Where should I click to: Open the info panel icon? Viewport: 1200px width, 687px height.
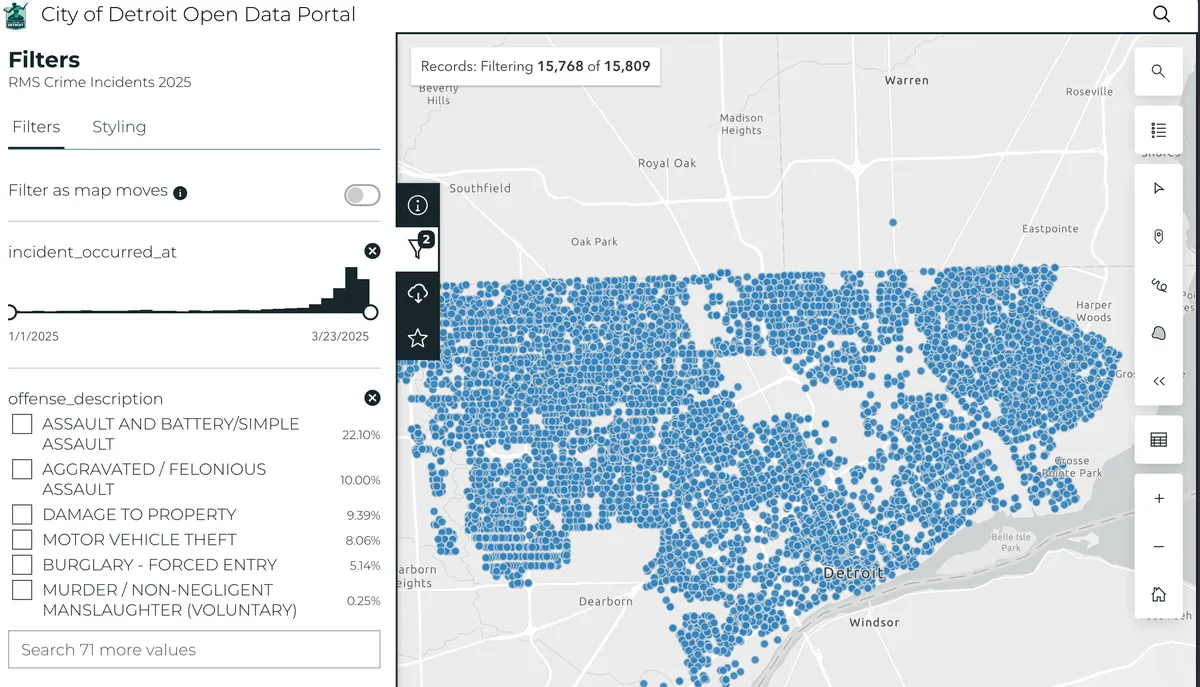pyautogui.click(x=418, y=205)
